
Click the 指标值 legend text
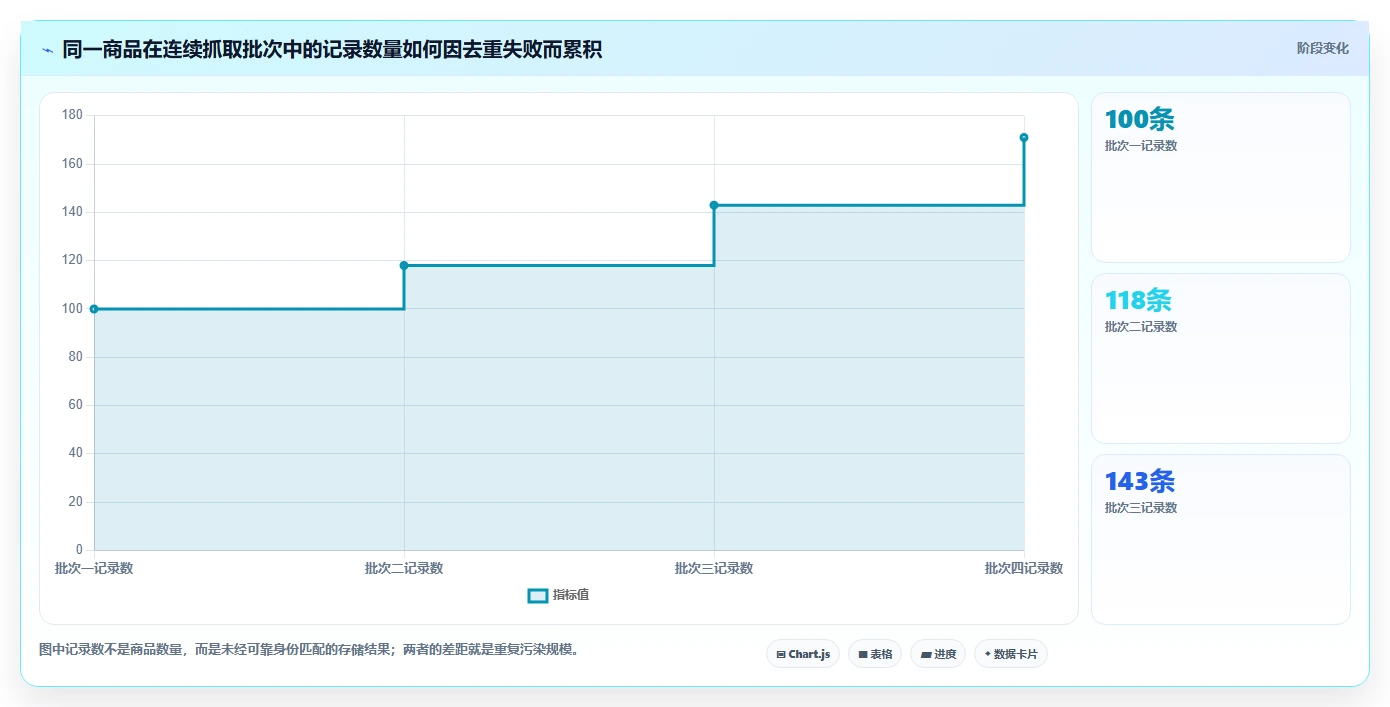coord(571,595)
